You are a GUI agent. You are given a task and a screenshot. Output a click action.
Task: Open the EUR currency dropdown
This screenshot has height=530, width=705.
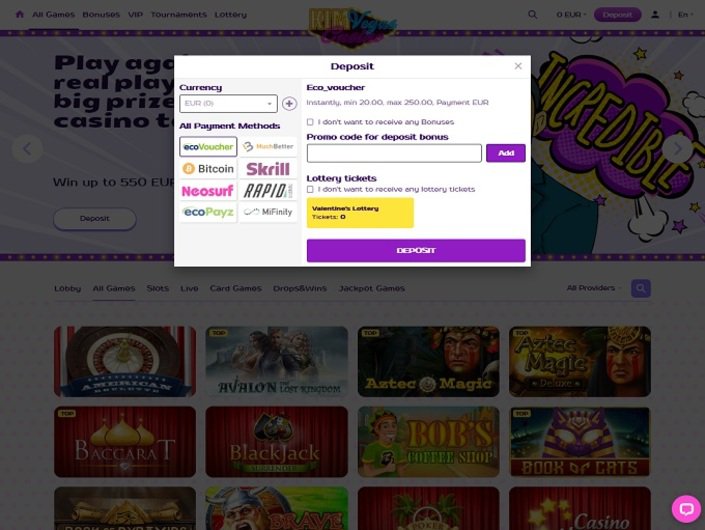228,103
